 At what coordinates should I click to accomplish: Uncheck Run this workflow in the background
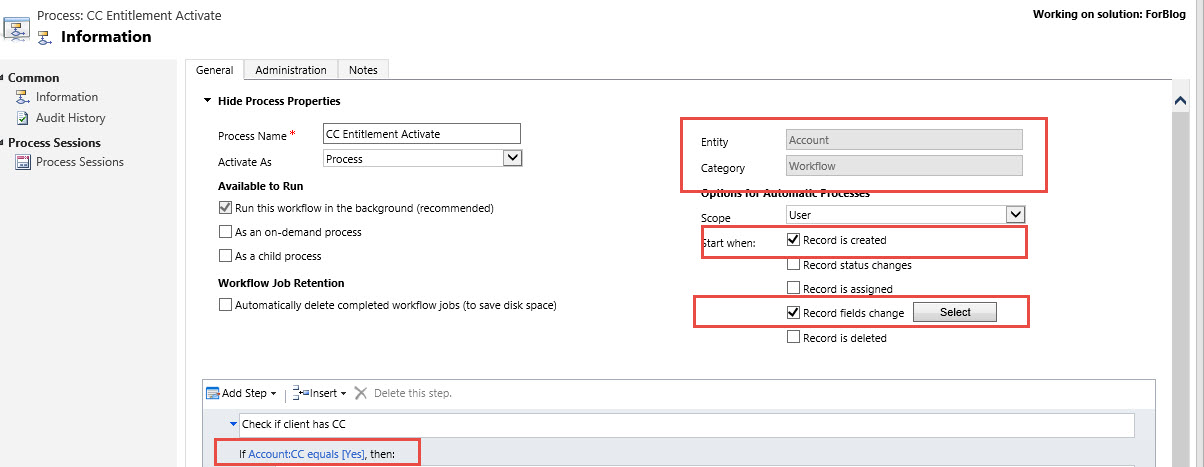pos(225,208)
